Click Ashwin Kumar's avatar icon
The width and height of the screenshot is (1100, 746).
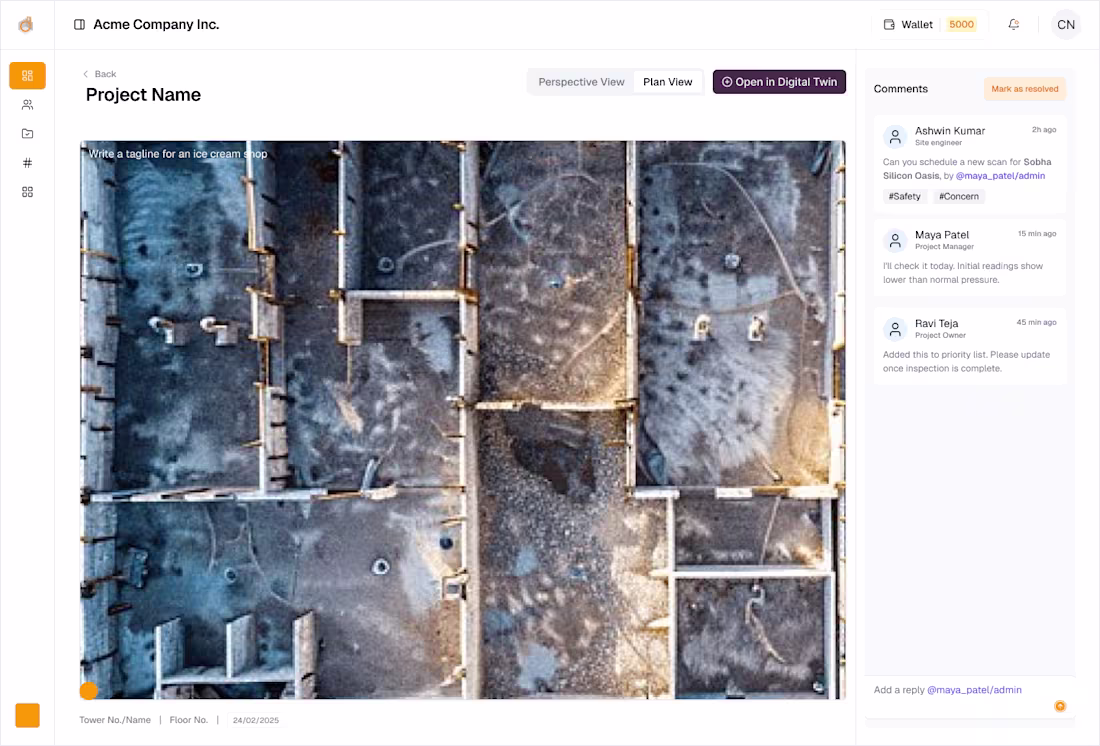click(895, 137)
